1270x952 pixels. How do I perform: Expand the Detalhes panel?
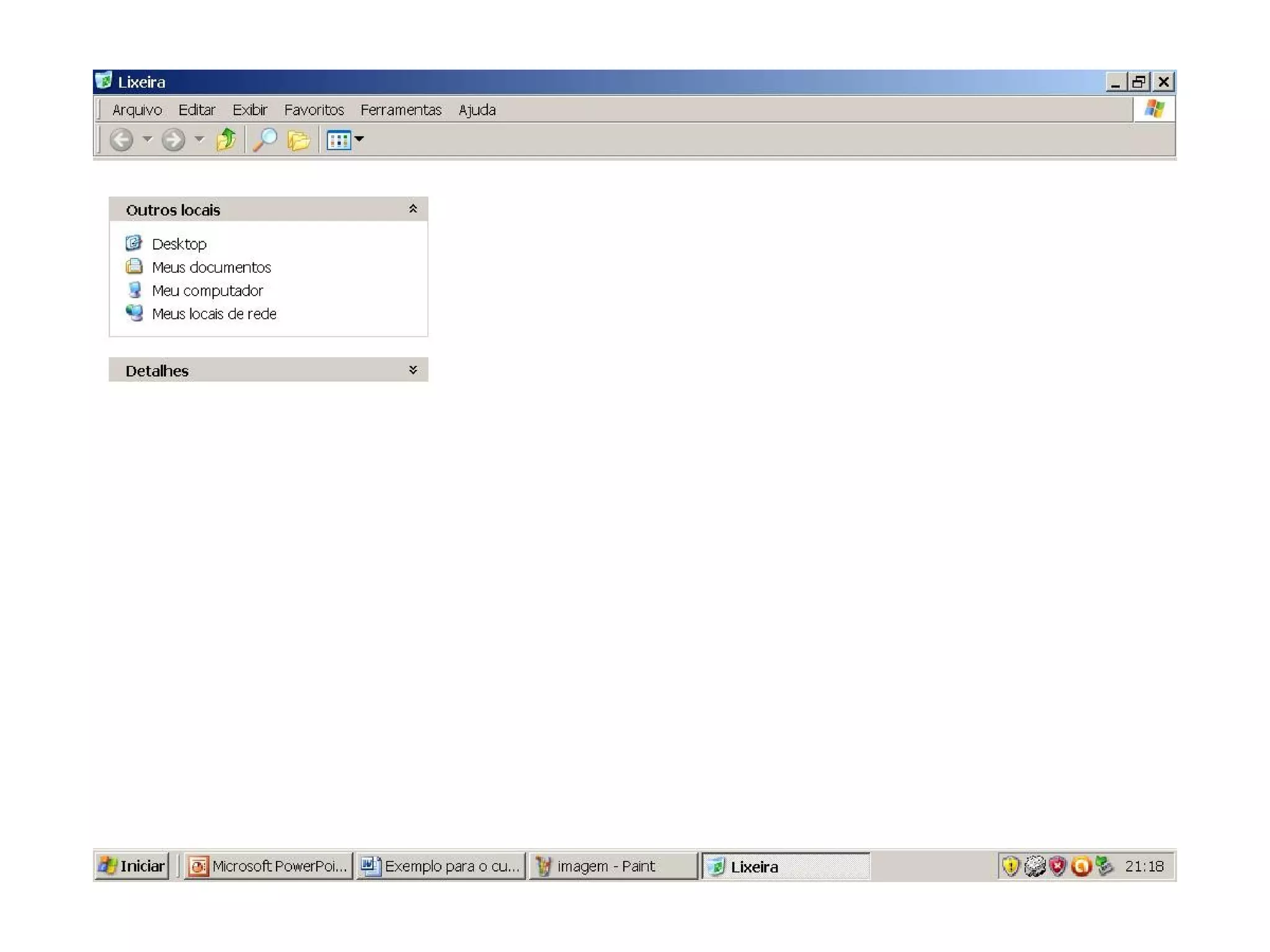pyautogui.click(x=413, y=370)
